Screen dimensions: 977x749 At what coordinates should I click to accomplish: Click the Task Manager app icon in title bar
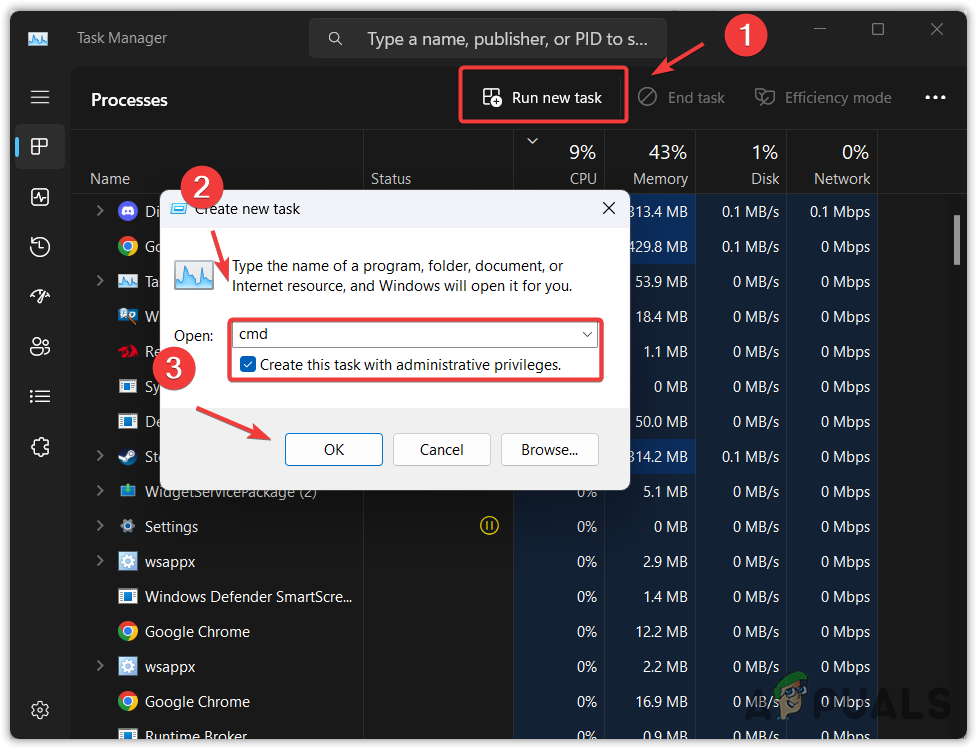[x=38, y=39]
